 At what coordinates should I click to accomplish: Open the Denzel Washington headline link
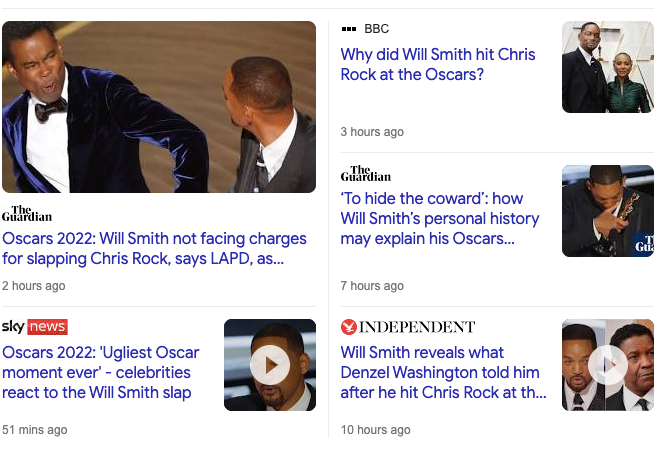click(443, 372)
